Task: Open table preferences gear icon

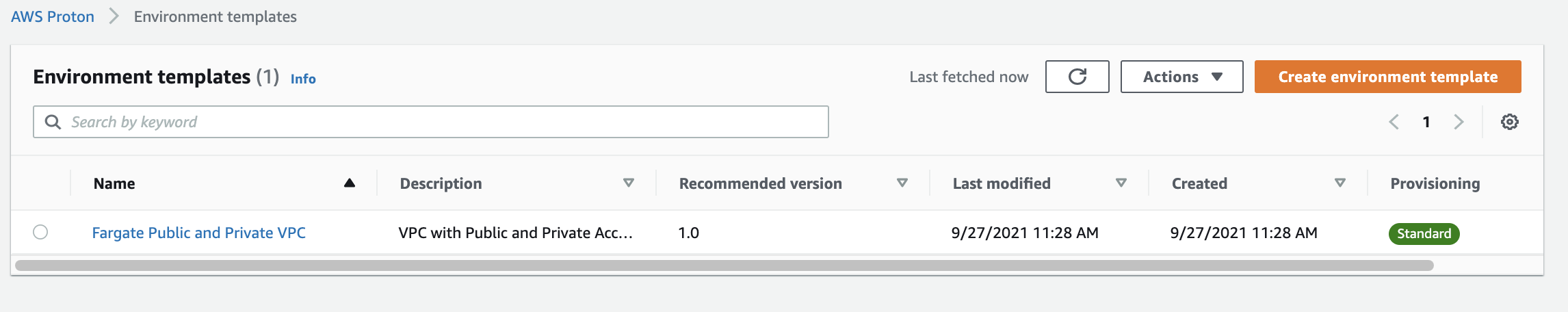Action: click(1509, 122)
